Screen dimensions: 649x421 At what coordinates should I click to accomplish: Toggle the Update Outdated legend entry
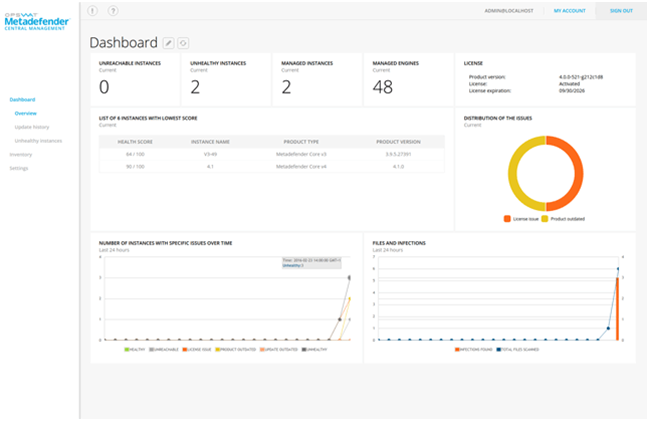click(279, 350)
